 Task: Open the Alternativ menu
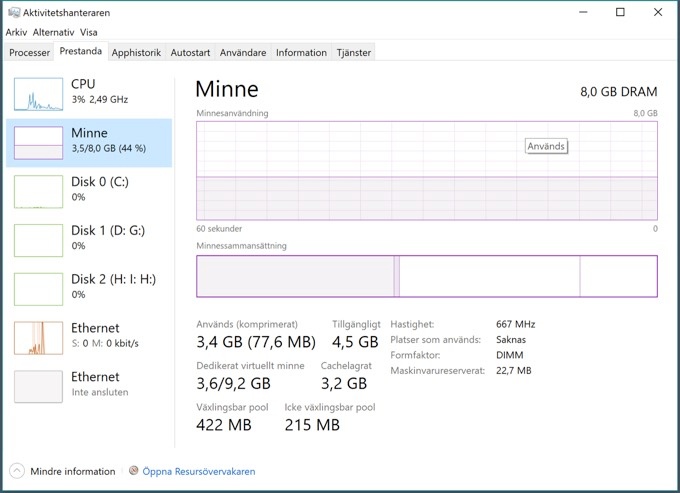pos(53,32)
